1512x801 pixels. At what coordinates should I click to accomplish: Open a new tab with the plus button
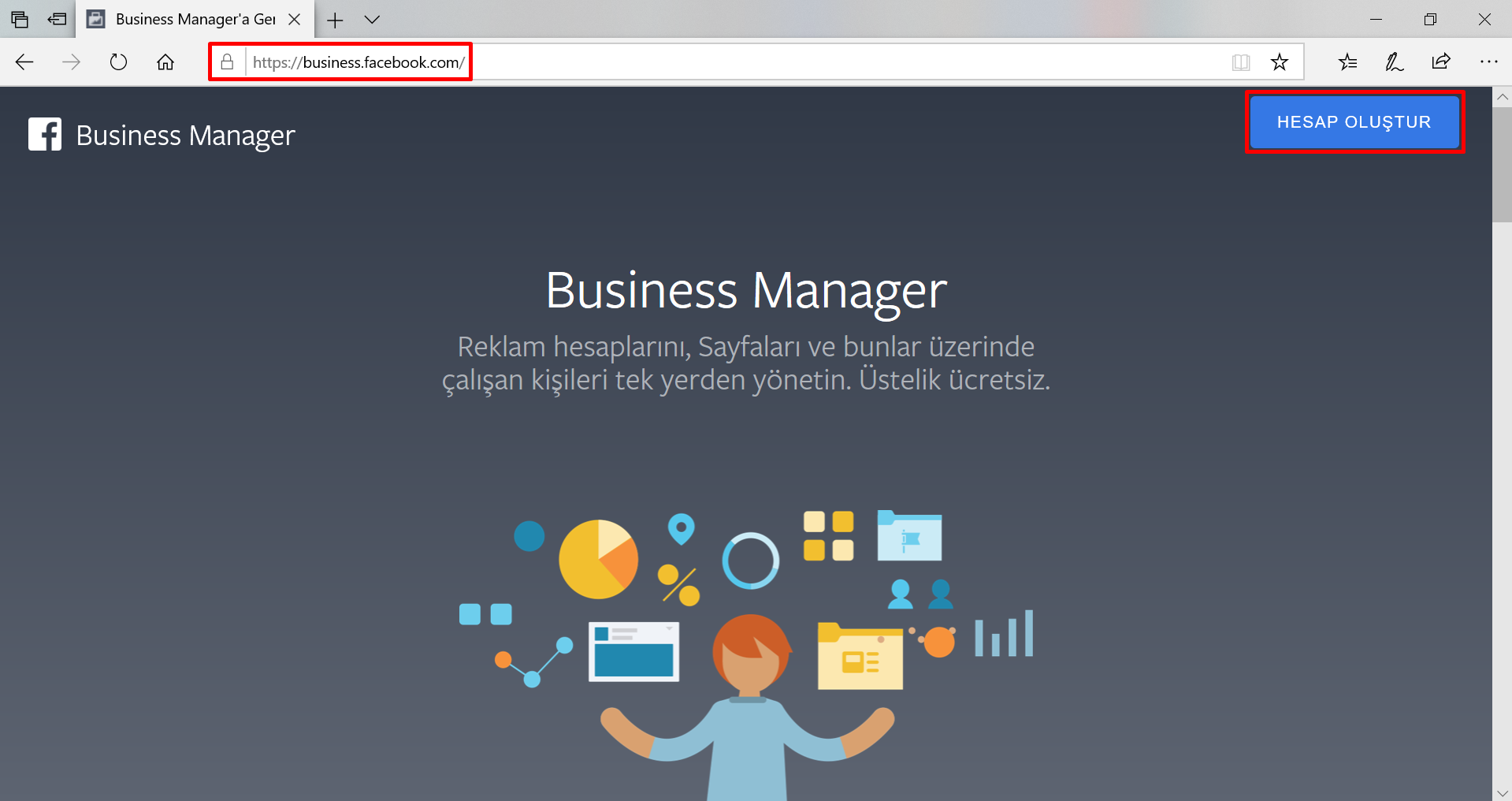click(335, 20)
